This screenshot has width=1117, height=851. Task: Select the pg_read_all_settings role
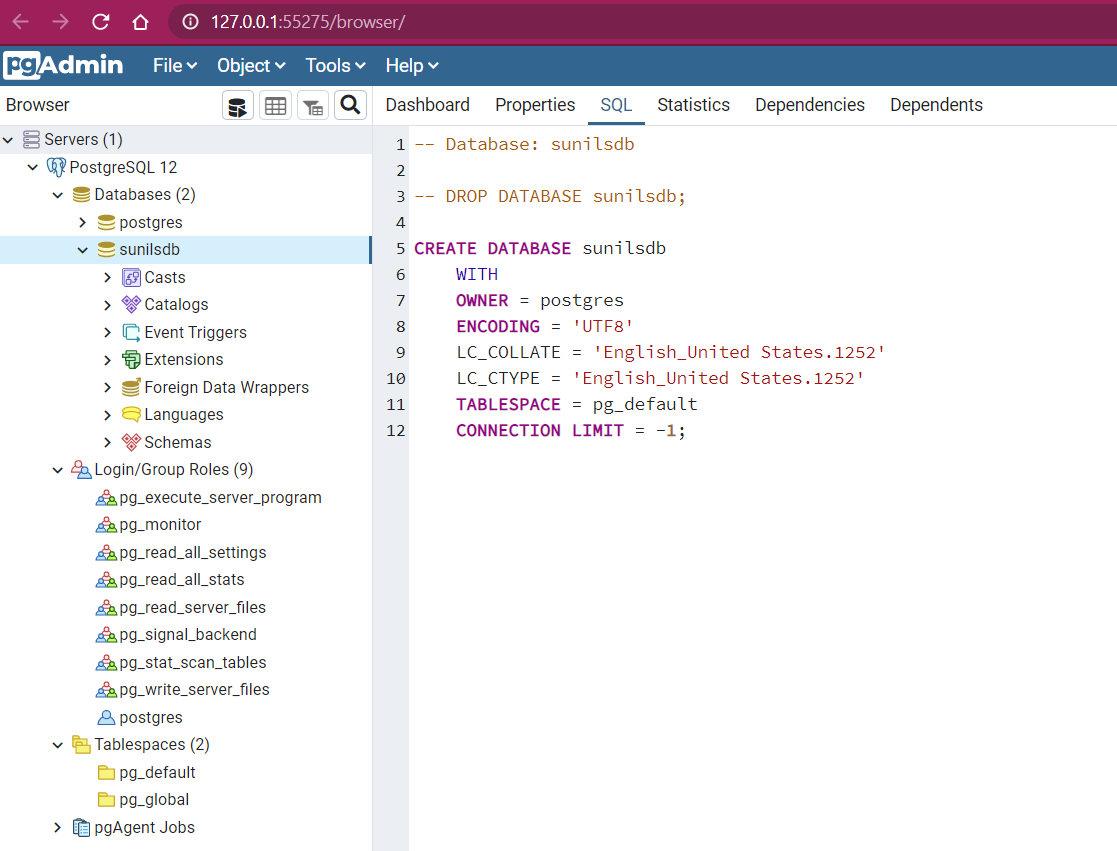pos(192,553)
